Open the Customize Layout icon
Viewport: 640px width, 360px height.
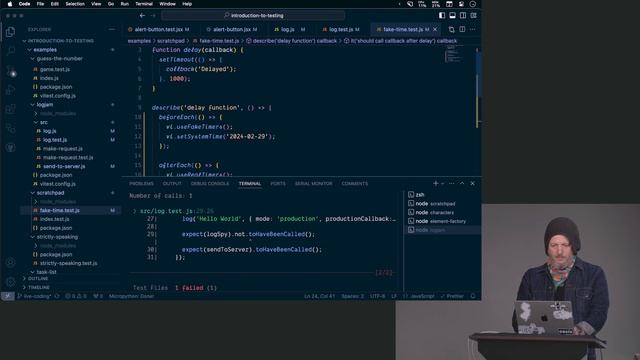473,16
